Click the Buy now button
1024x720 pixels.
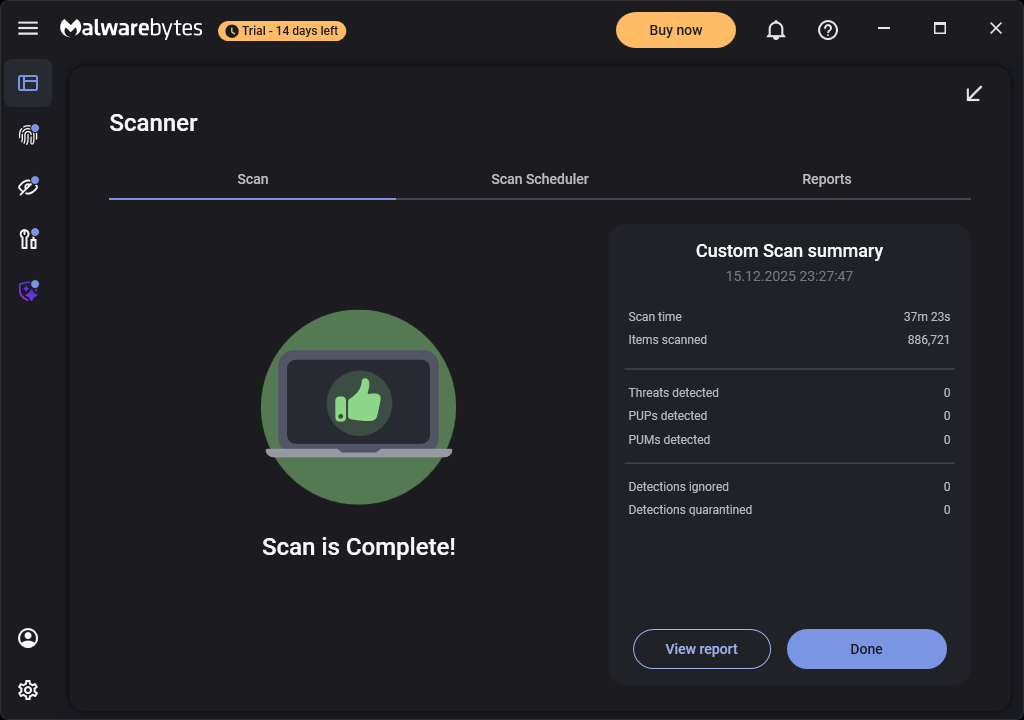point(676,30)
